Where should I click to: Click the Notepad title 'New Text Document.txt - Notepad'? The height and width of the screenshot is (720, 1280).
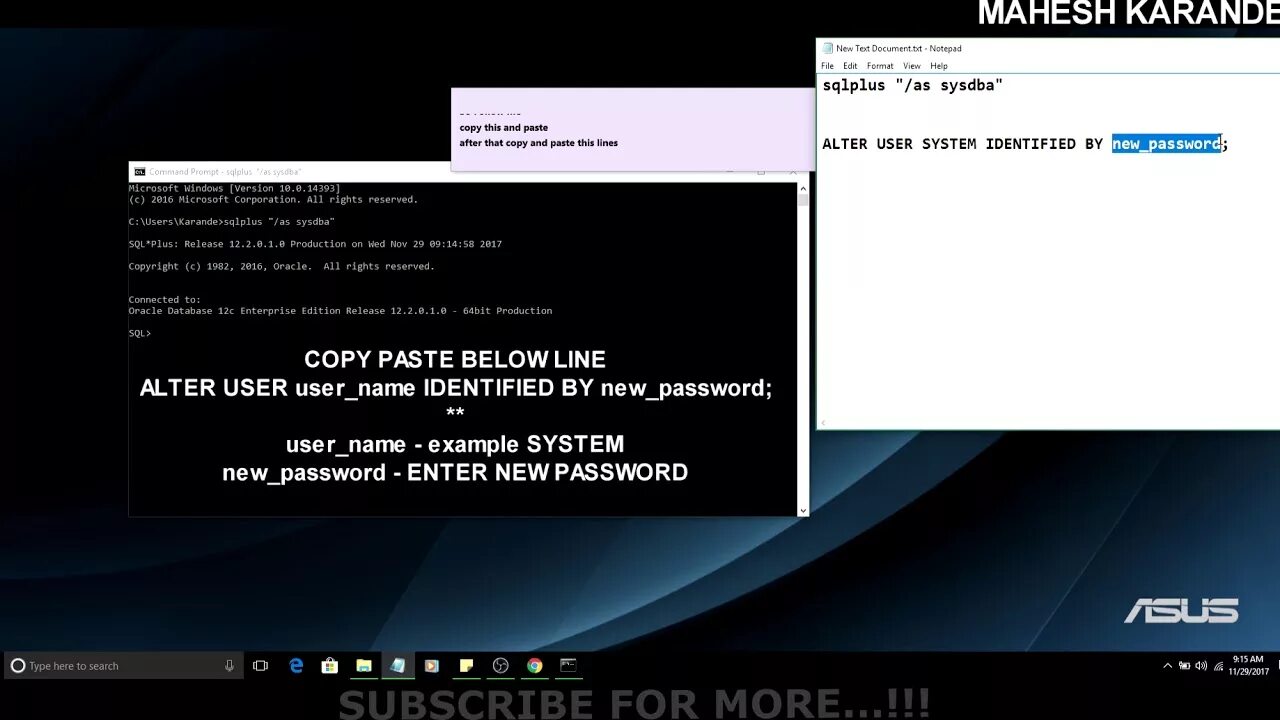tap(899, 48)
